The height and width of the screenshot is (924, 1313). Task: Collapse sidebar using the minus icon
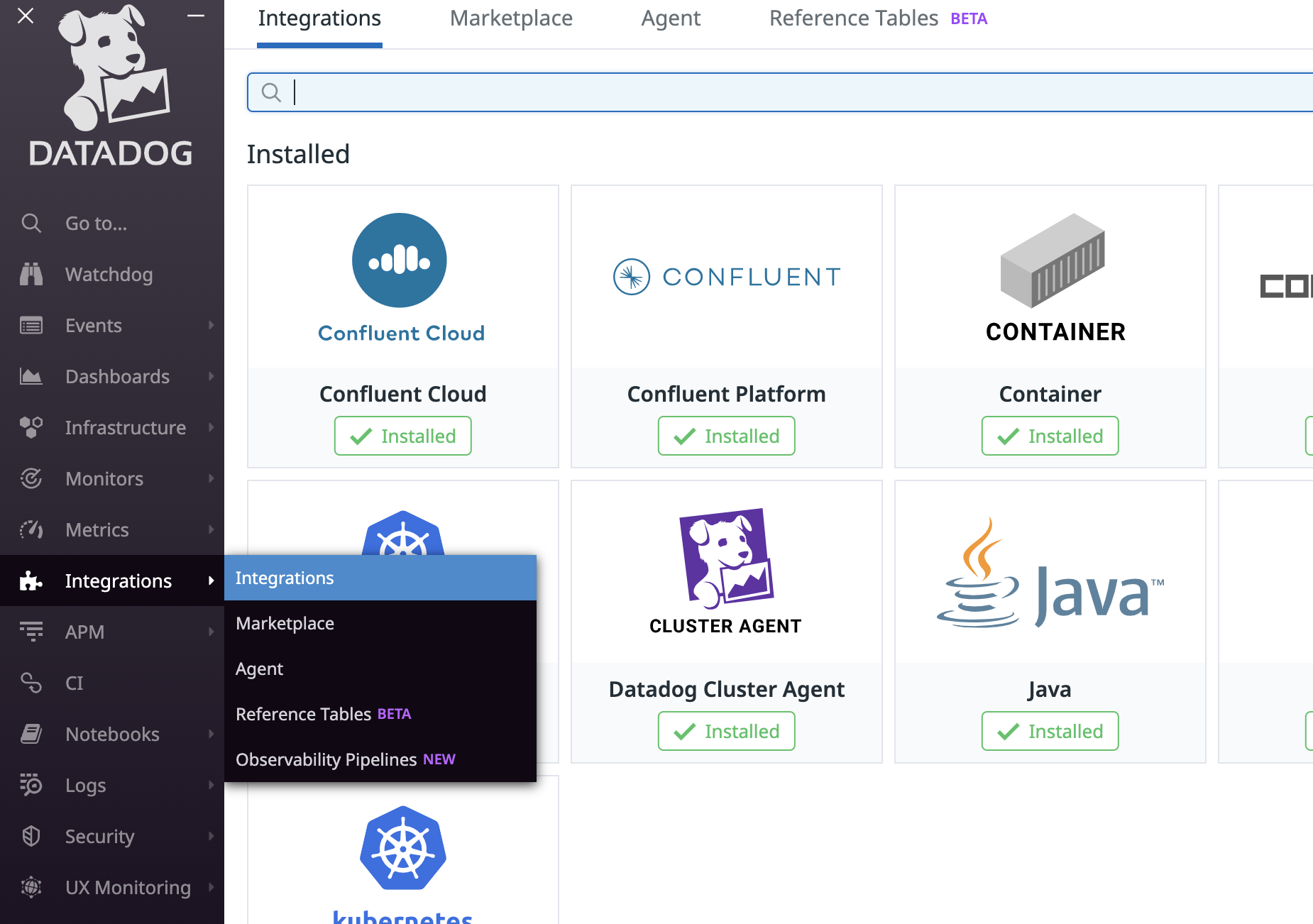196,16
